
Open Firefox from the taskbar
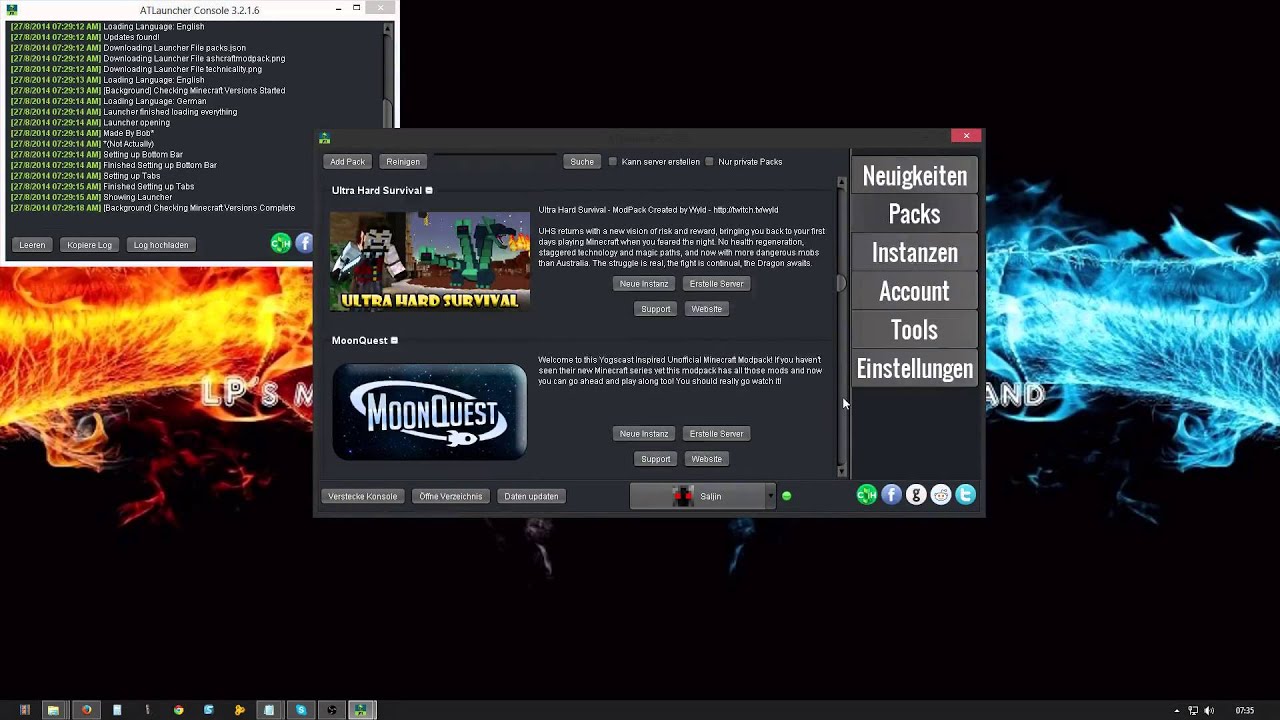tap(87, 710)
